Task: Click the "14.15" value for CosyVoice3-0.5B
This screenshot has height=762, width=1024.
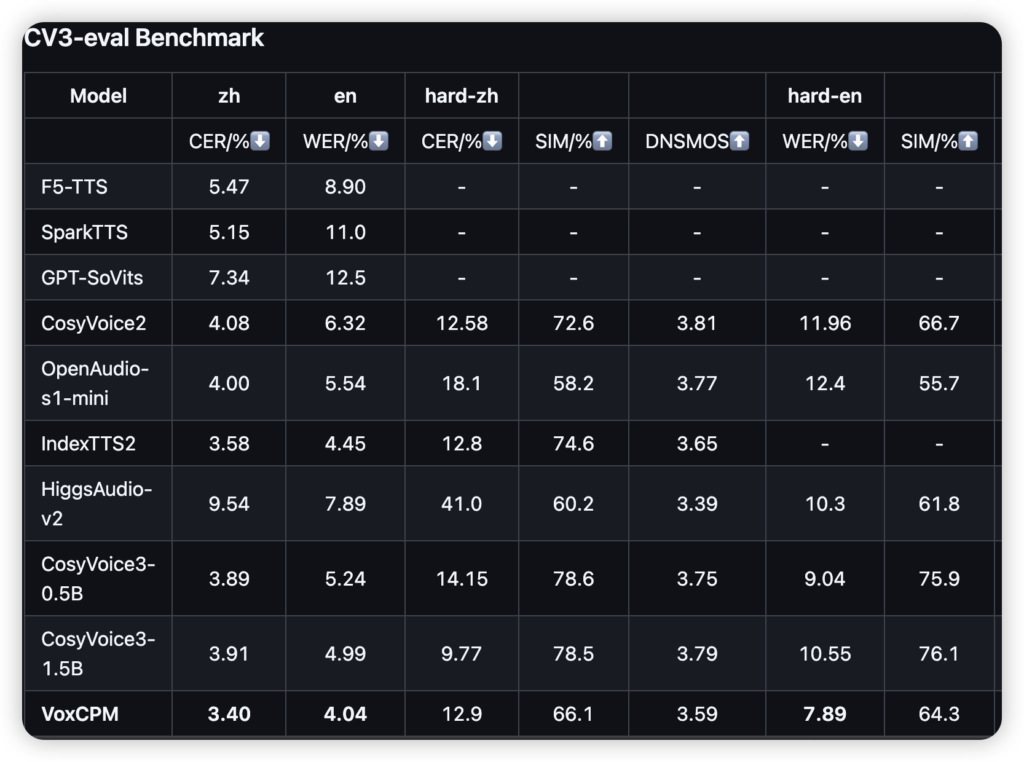Action: click(x=462, y=579)
